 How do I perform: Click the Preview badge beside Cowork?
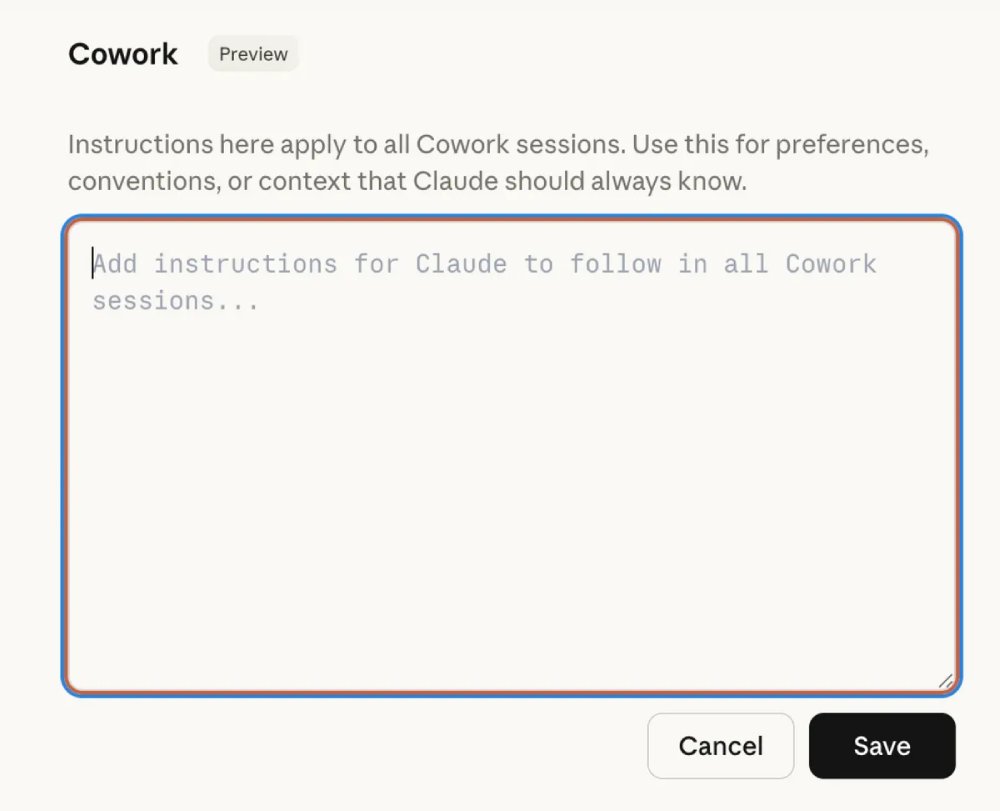[x=253, y=54]
